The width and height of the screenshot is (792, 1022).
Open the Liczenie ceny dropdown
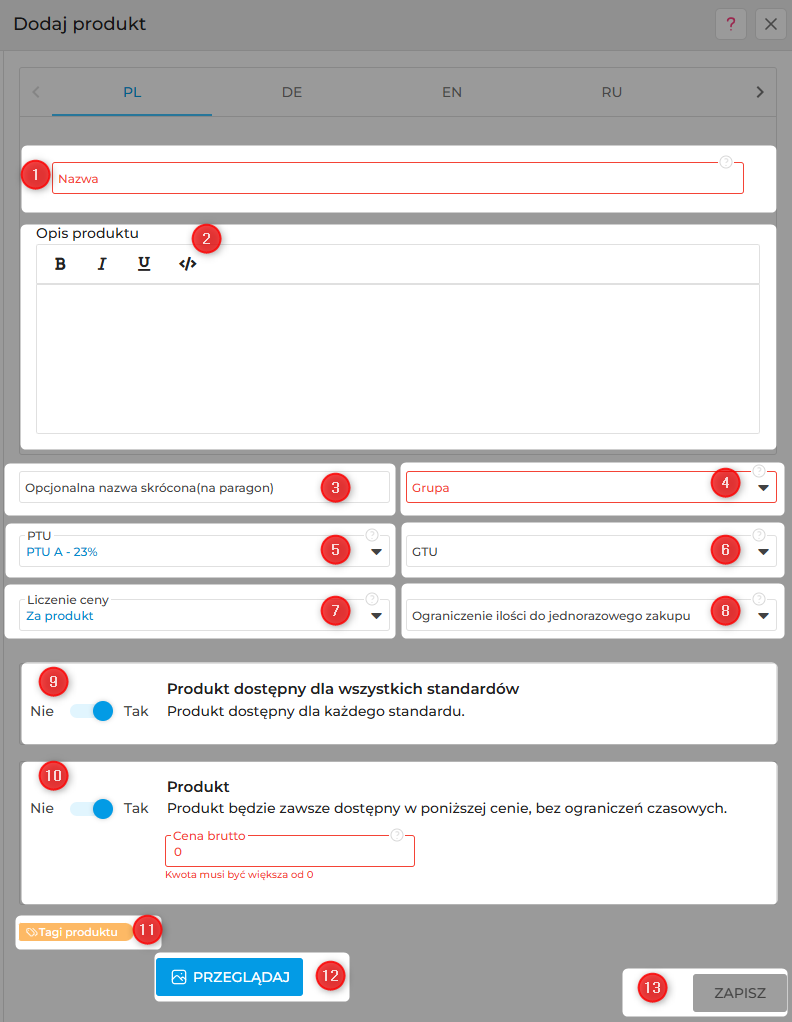click(x=204, y=615)
